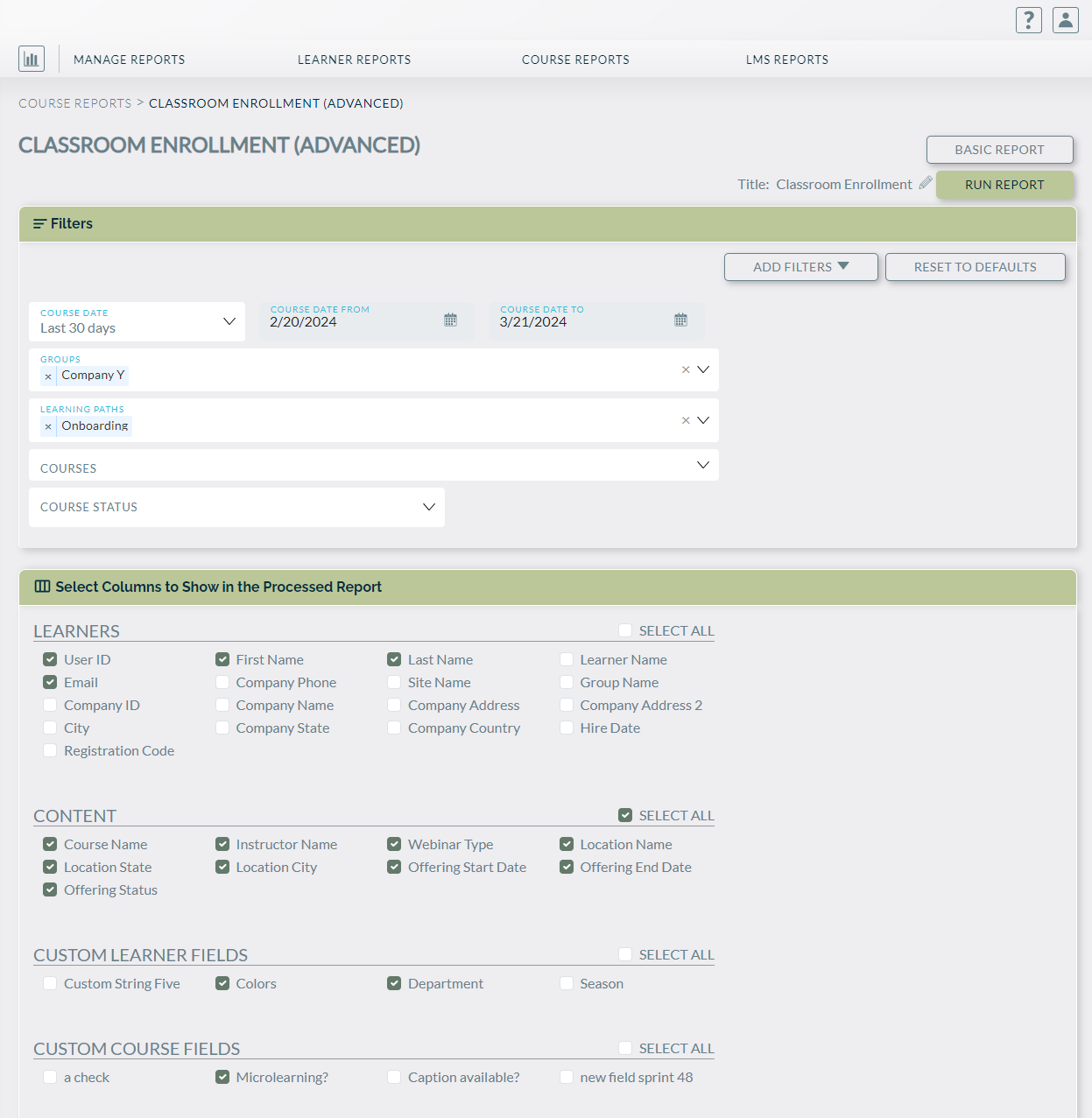The image size is (1092, 1118).
Task: Click the help question mark icon
Action: click(1028, 19)
